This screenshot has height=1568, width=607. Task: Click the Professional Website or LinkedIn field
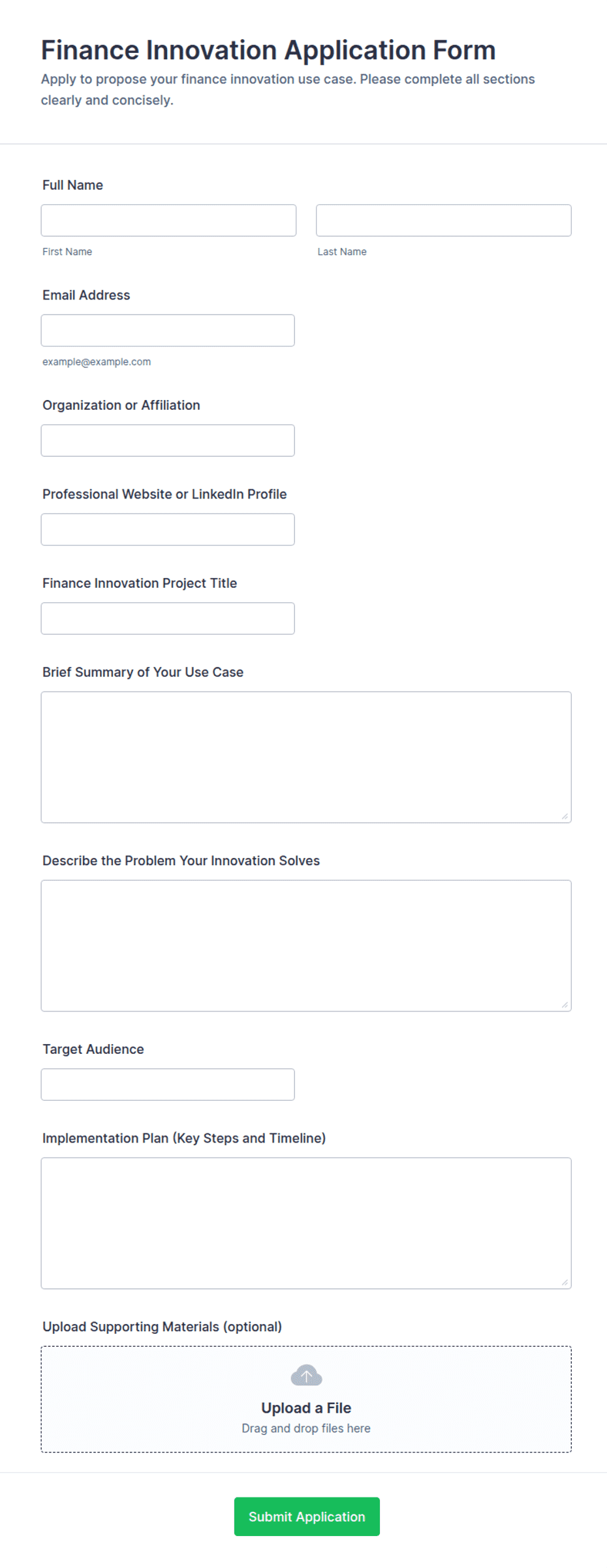click(168, 530)
